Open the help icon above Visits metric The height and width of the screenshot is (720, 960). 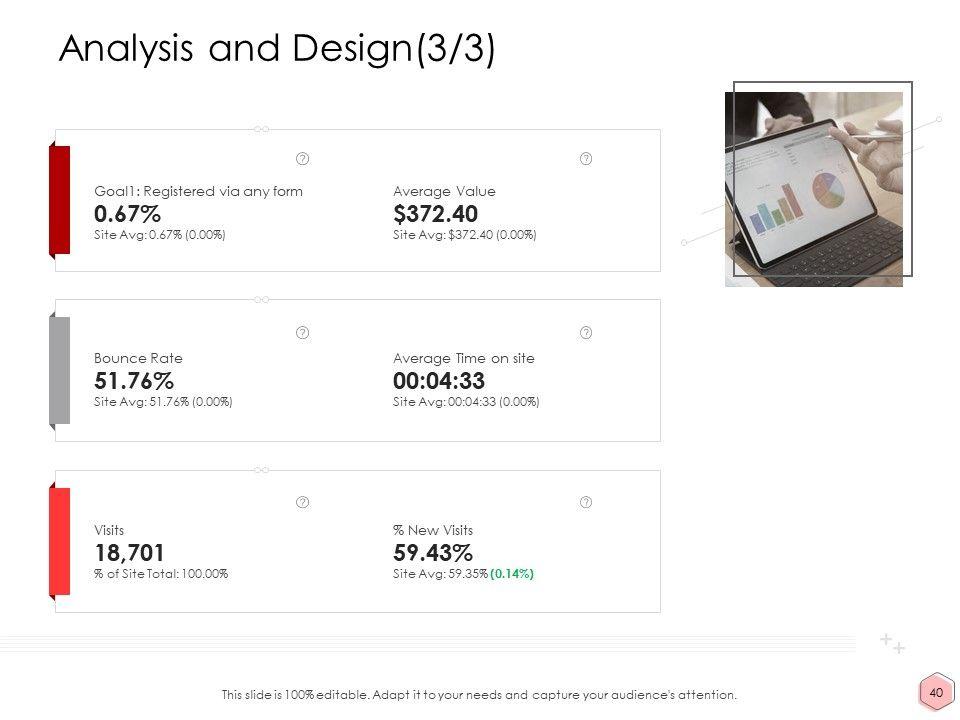[x=303, y=501]
